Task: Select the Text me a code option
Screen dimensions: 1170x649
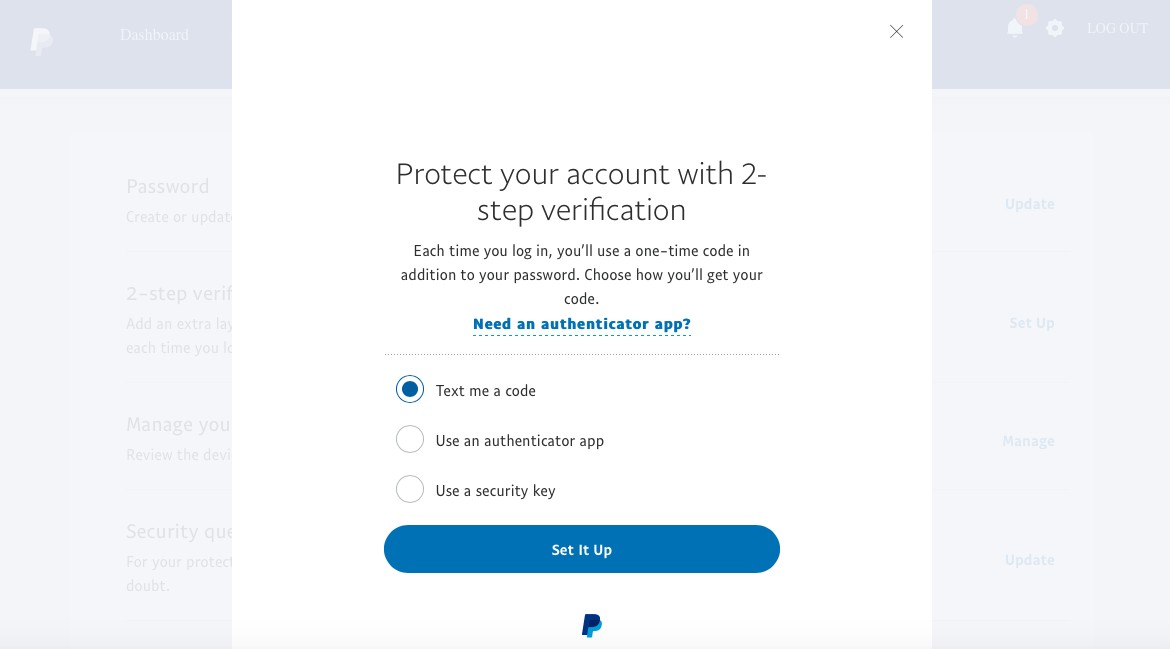Action: click(x=410, y=389)
